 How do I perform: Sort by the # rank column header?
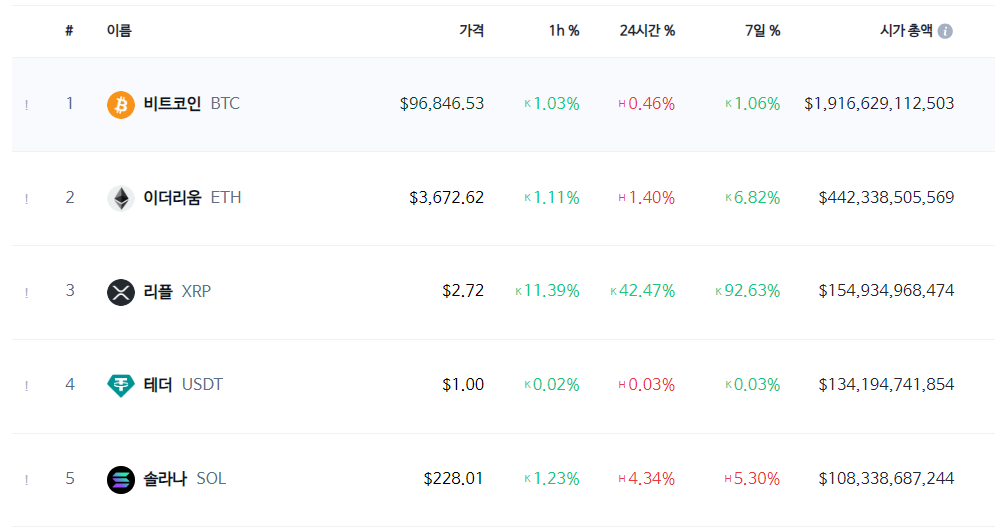(x=69, y=30)
